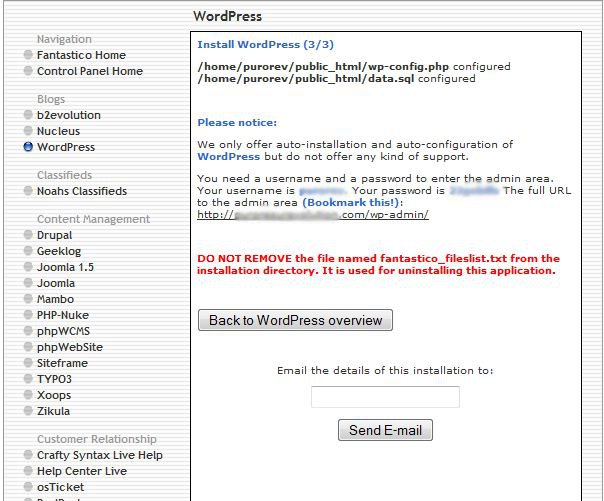The height and width of the screenshot is (501, 604).
Task: Focus the installation details email field
Action: 385,397
